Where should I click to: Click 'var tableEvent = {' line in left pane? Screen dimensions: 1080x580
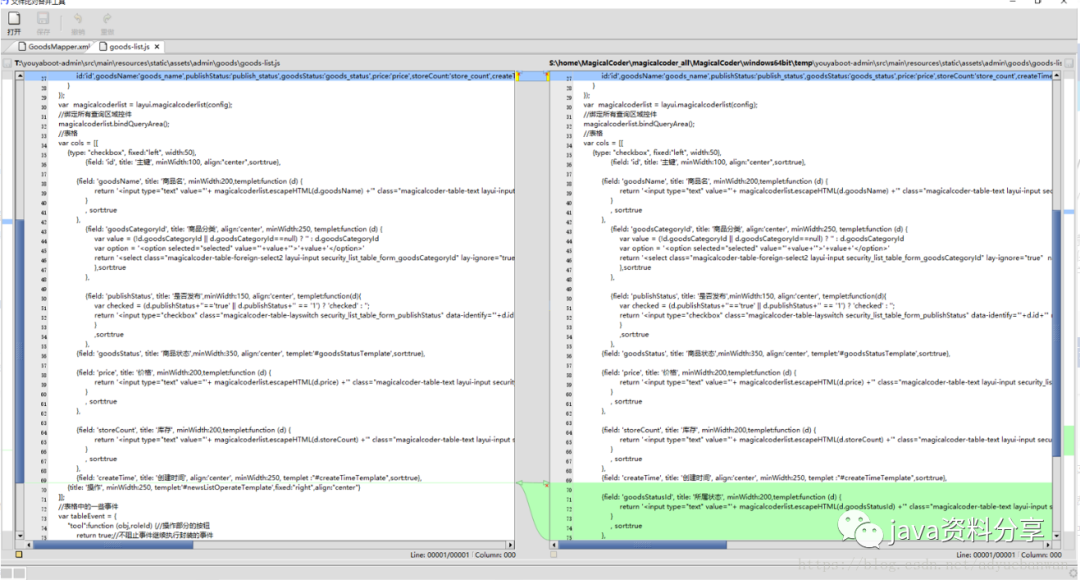tap(87, 516)
